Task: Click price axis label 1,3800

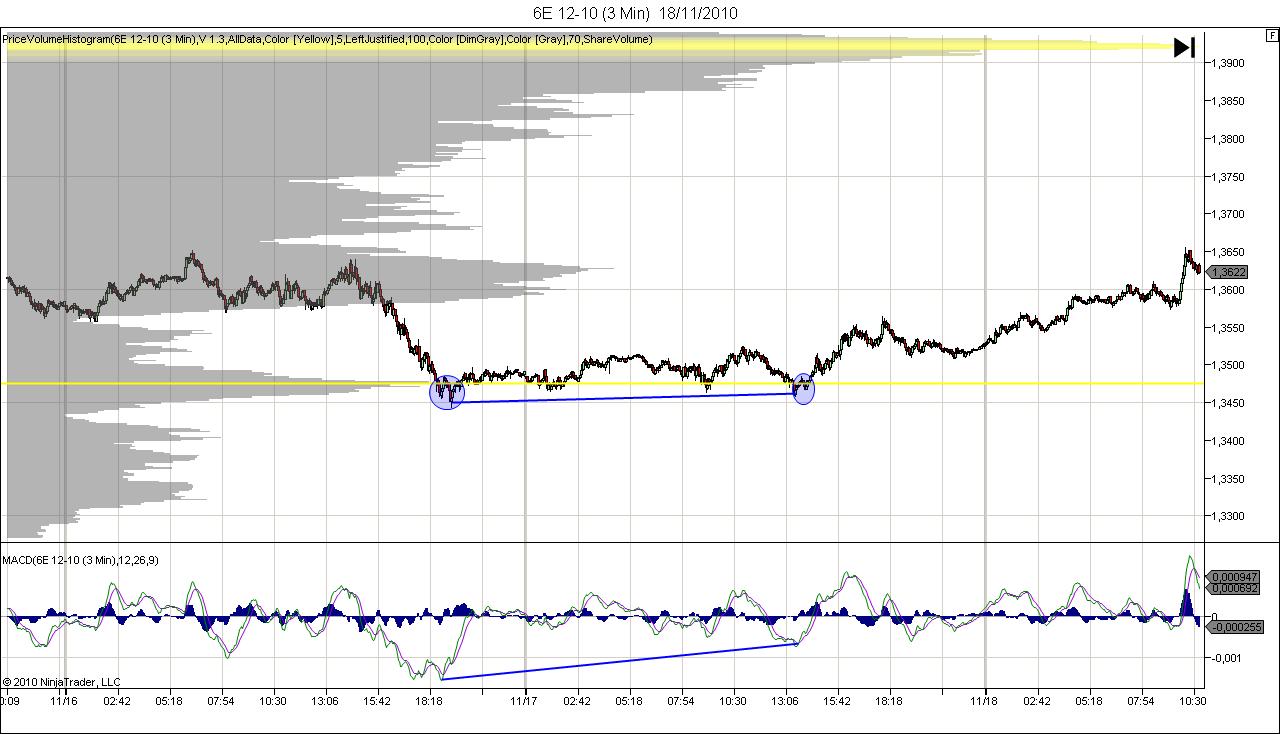Action: [x=1229, y=139]
